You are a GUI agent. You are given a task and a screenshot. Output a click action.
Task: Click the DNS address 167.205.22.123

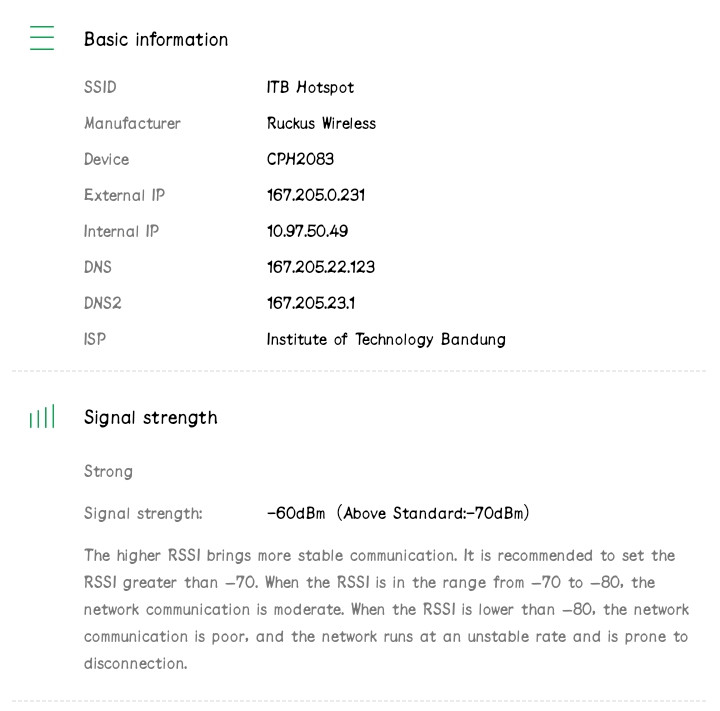[x=320, y=268]
